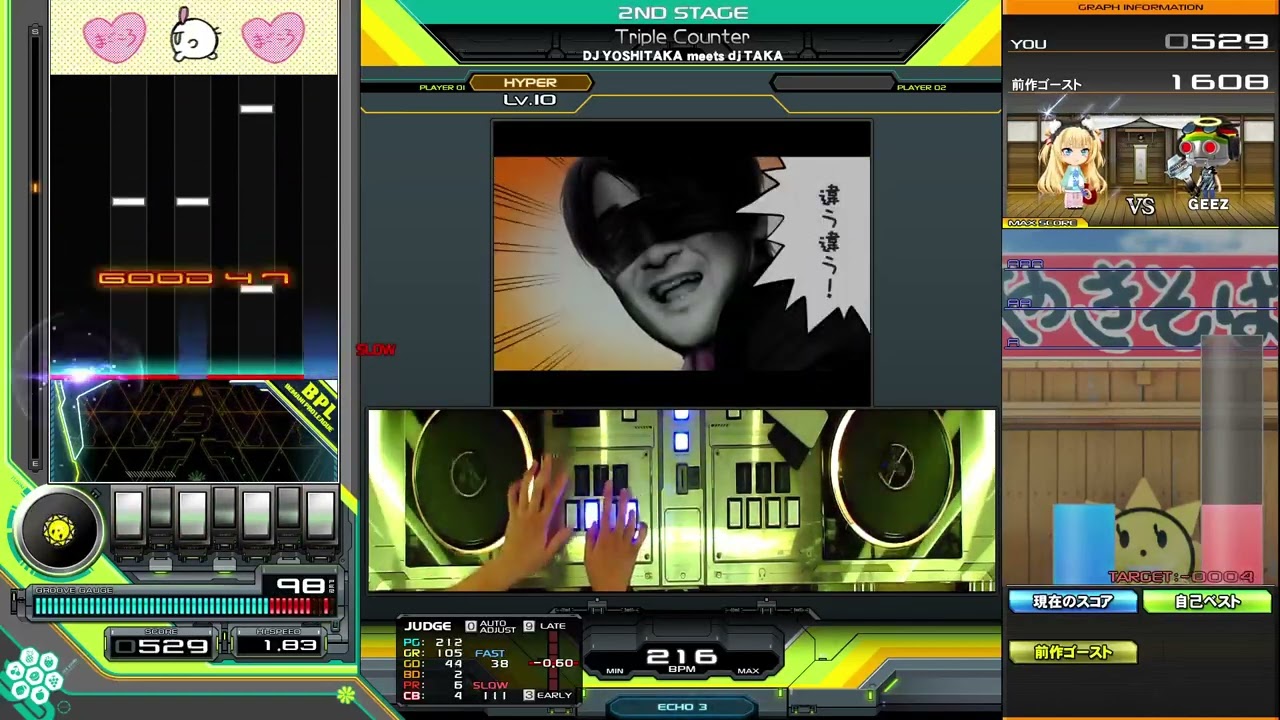Click the blue current-score graph bar
The image size is (1280, 720).
(1083, 543)
